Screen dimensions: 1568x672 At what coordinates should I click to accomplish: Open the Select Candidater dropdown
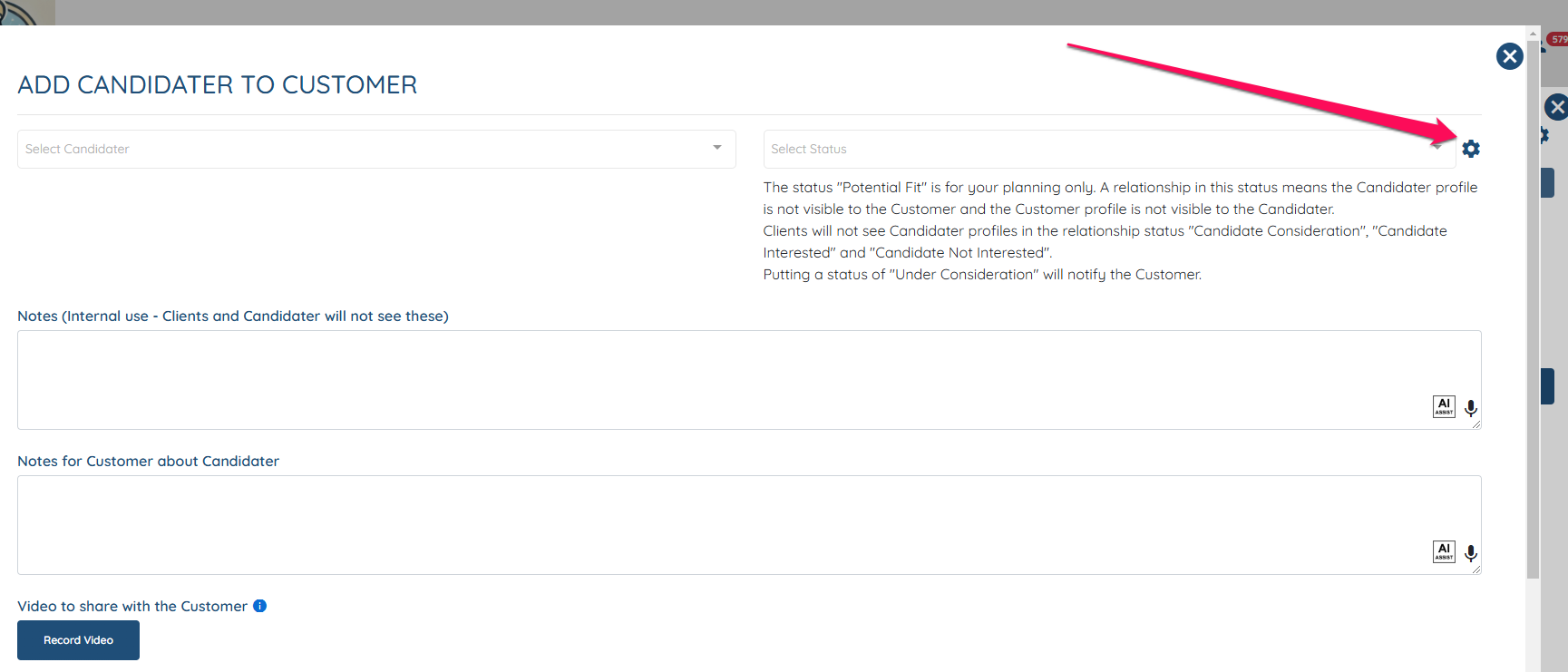coord(376,149)
